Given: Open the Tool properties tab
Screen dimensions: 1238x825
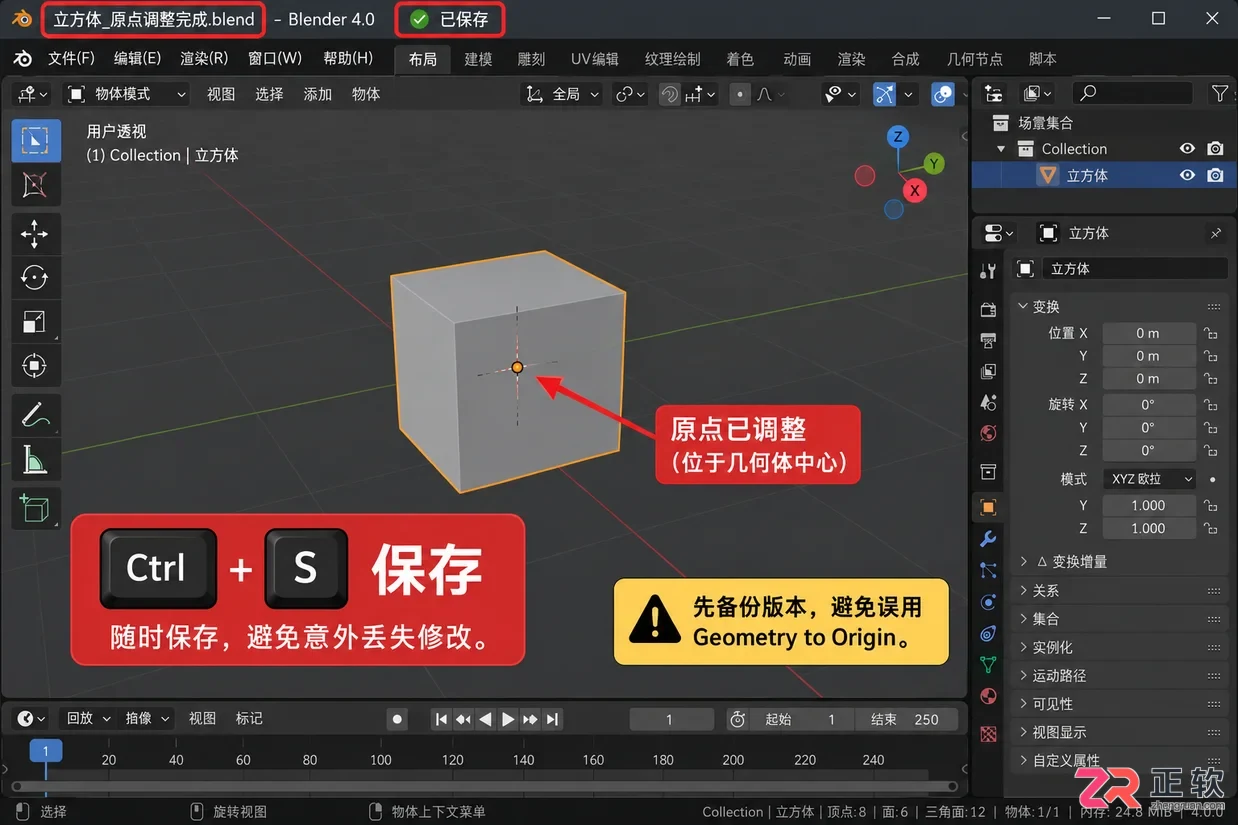Looking at the screenshot, I should click(x=988, y=270).
